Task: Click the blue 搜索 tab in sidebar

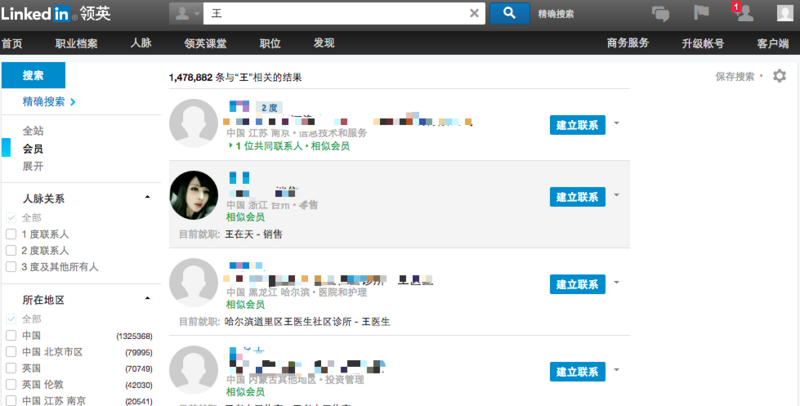Action: (33, 75)
